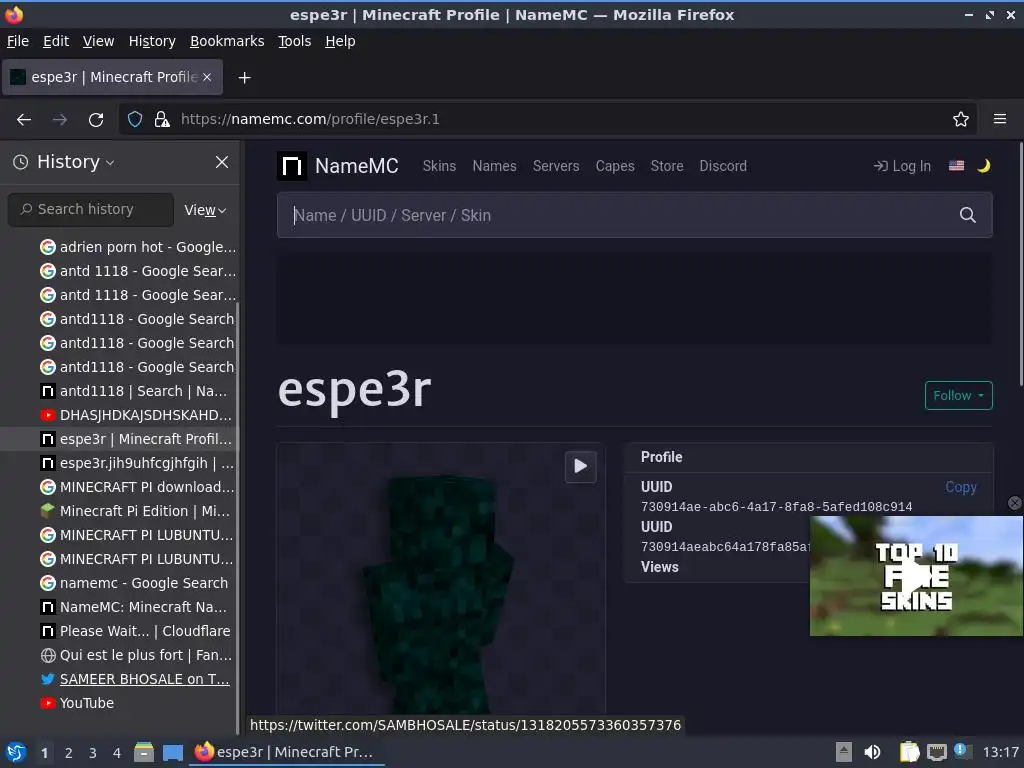Open the NameMC Discord link
The image size is (1024, 768).
click(x=723, y=166)
